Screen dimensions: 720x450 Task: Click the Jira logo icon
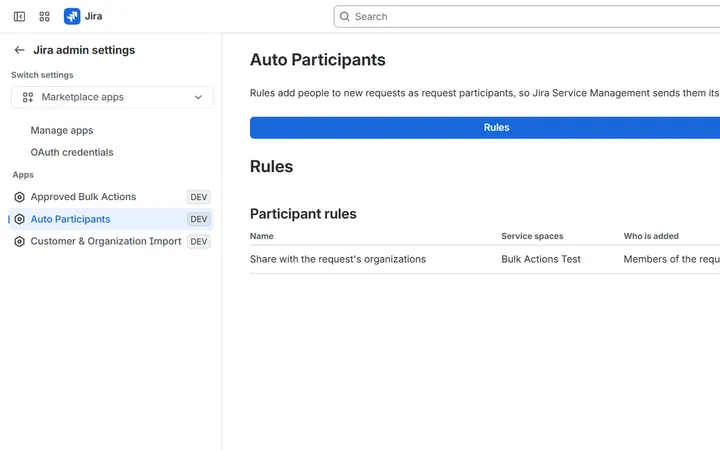(x=72, y=17)
